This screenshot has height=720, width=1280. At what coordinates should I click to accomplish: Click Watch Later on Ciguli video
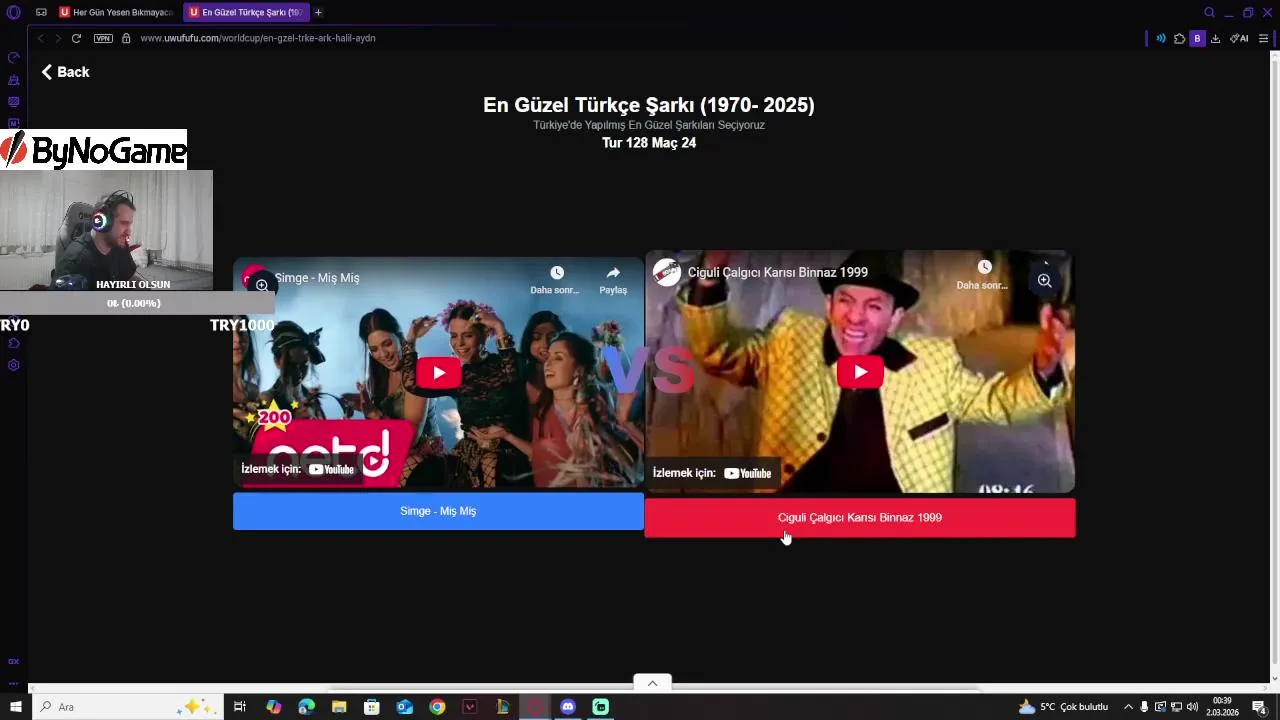click(982, 275)
